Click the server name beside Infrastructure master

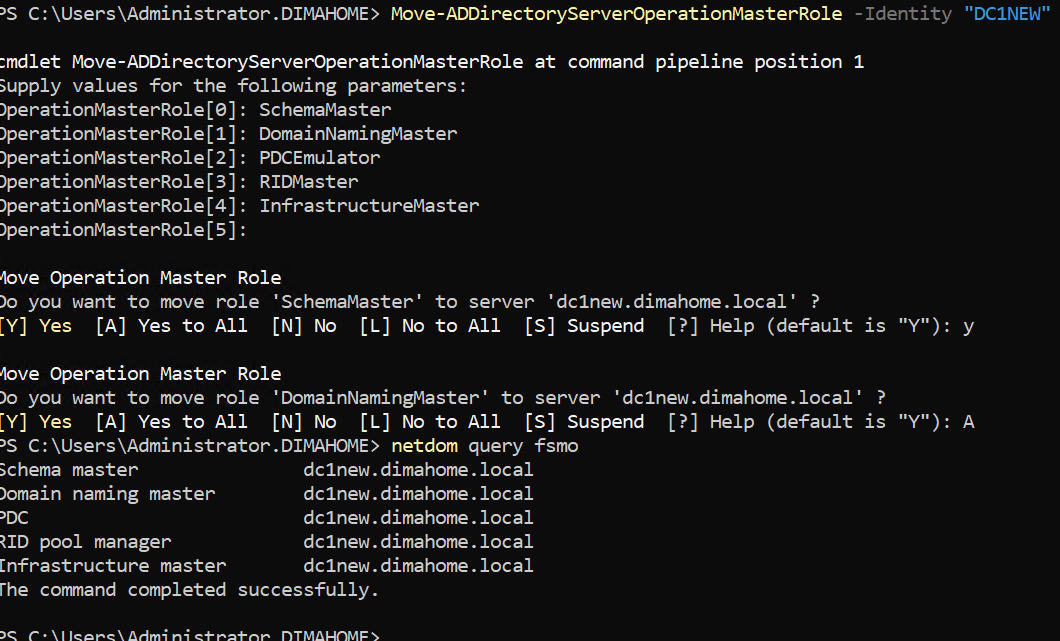pyautogui.click(x=418, y=566)
